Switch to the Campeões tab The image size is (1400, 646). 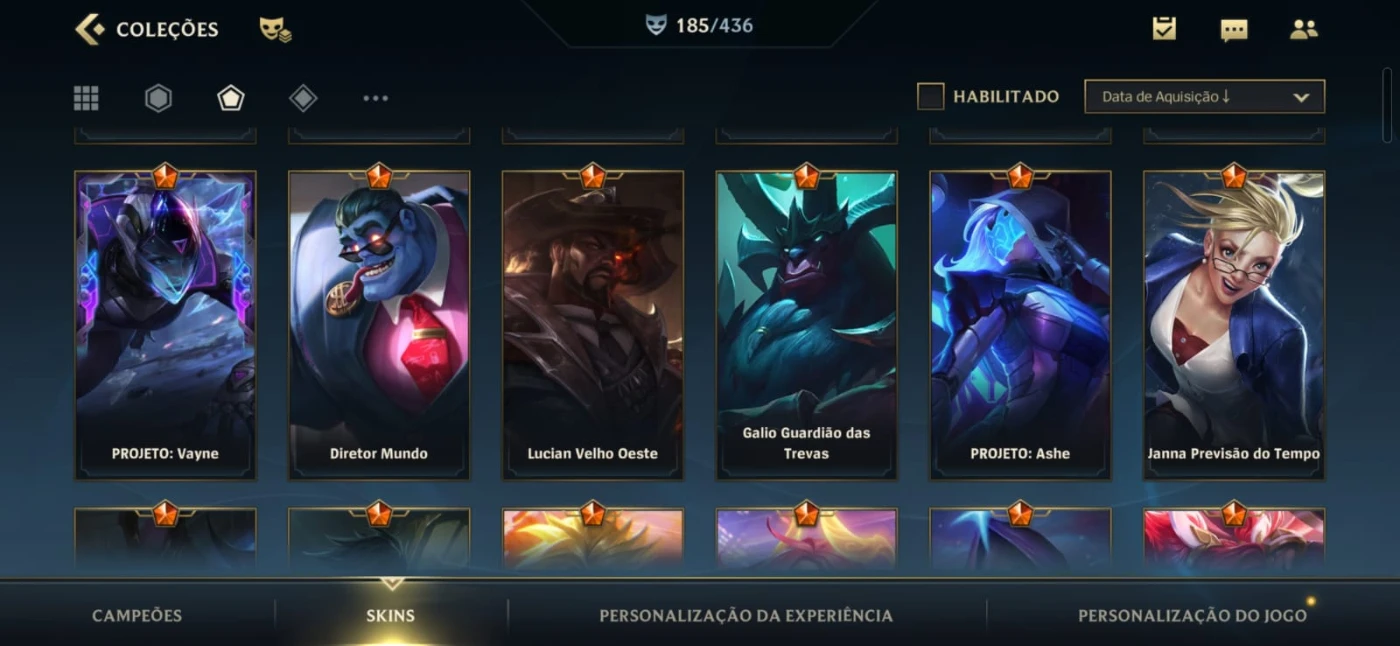pyautogui.click(x=137, y=615)
